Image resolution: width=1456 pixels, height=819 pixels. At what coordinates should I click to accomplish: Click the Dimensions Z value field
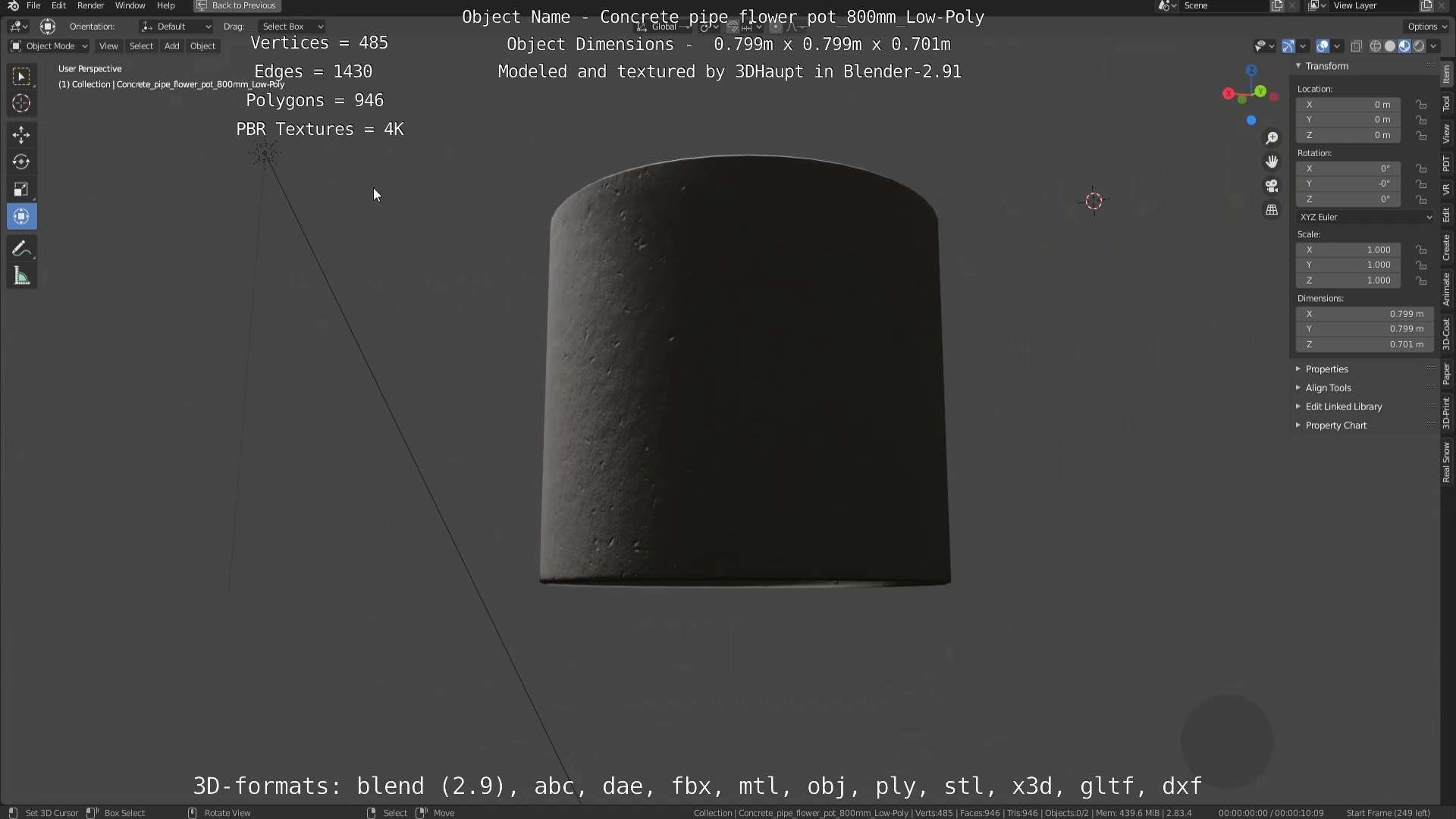click(1364, 344)
